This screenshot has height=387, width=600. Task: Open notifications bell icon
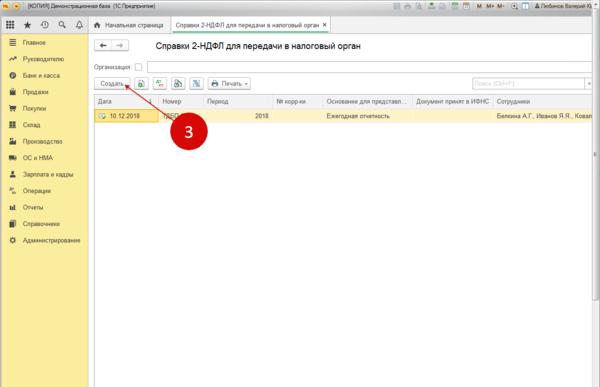tap(79, 25)
